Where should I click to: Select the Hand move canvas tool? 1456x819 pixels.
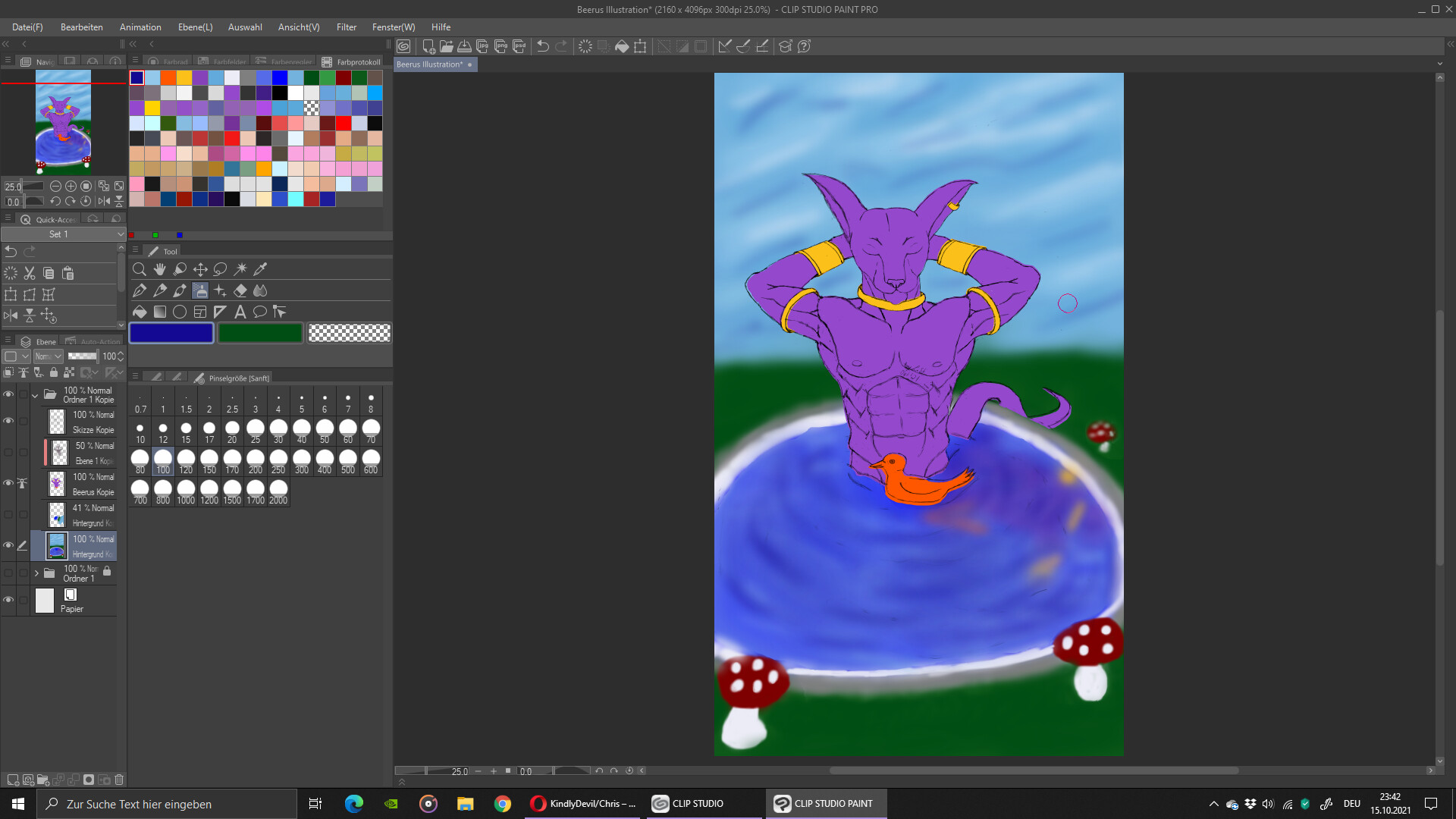click(x=159, y=269)
